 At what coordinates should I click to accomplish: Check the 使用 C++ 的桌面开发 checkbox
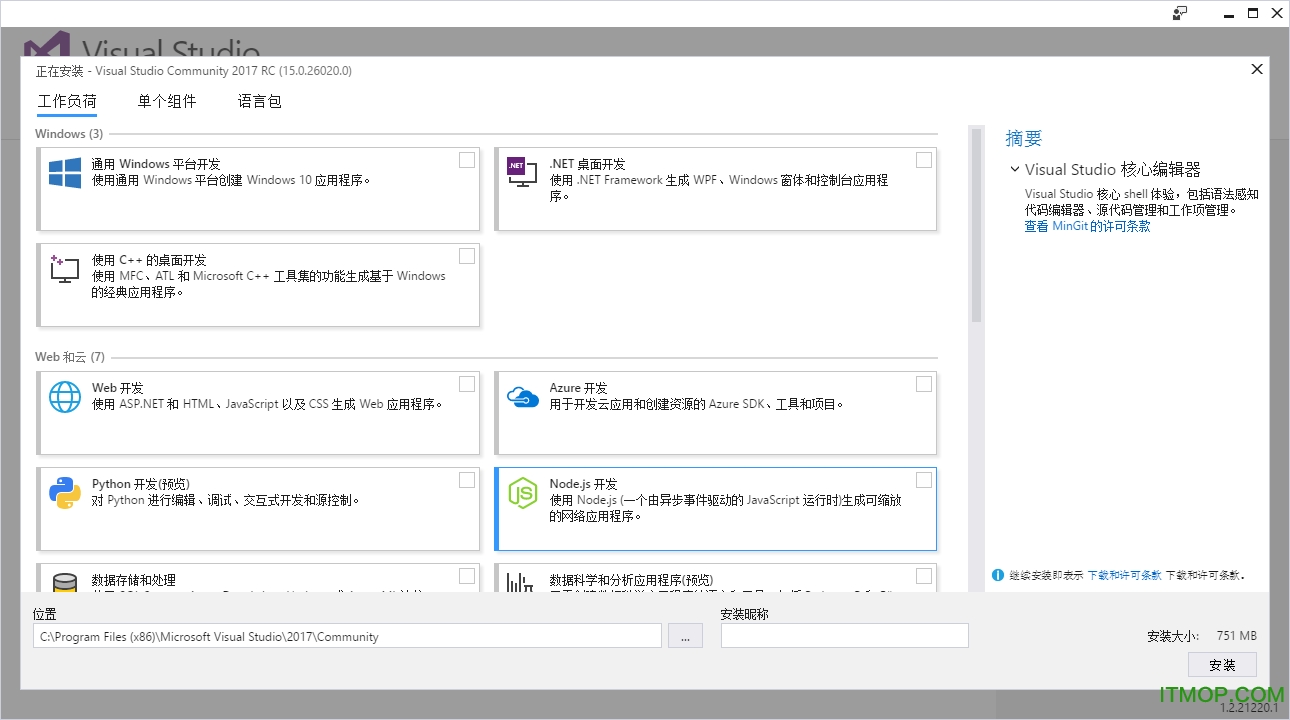467,256
